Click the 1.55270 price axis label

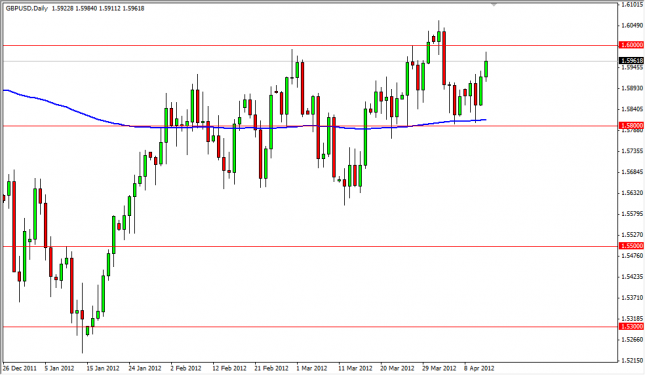point(632,235)
